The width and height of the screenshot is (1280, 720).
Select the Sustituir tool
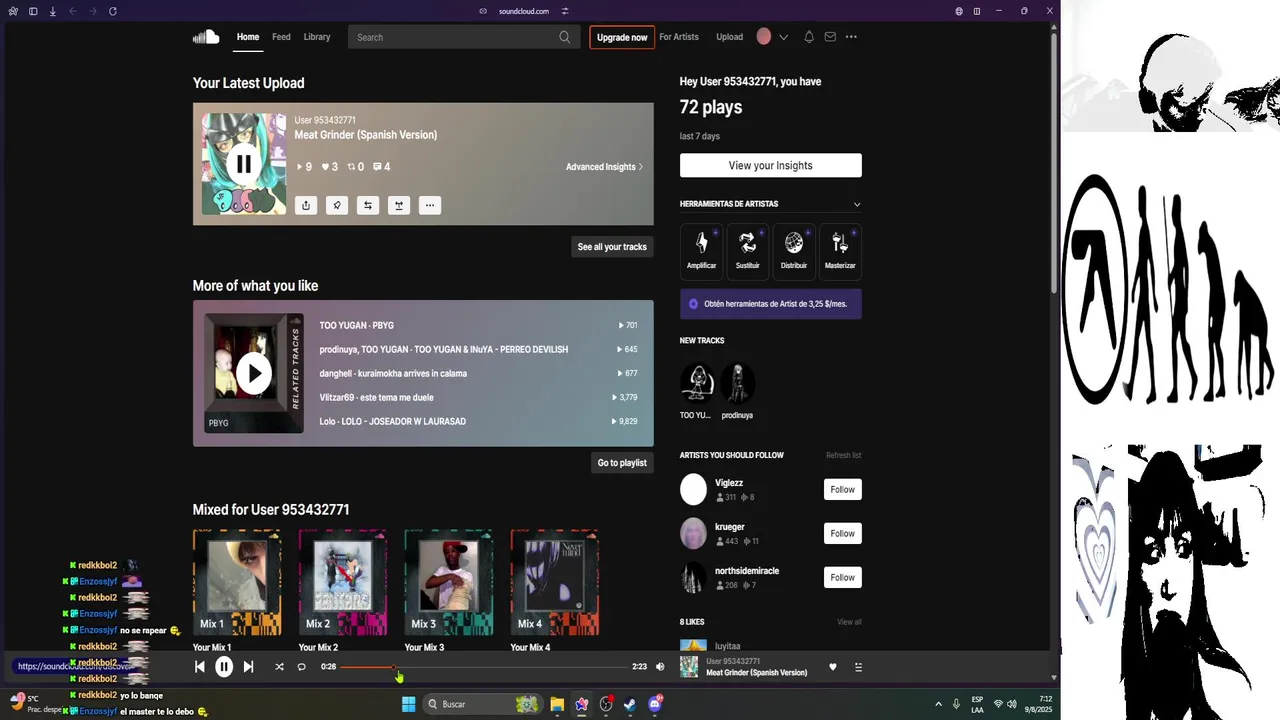pyautogui.click(x=747, y=251)
